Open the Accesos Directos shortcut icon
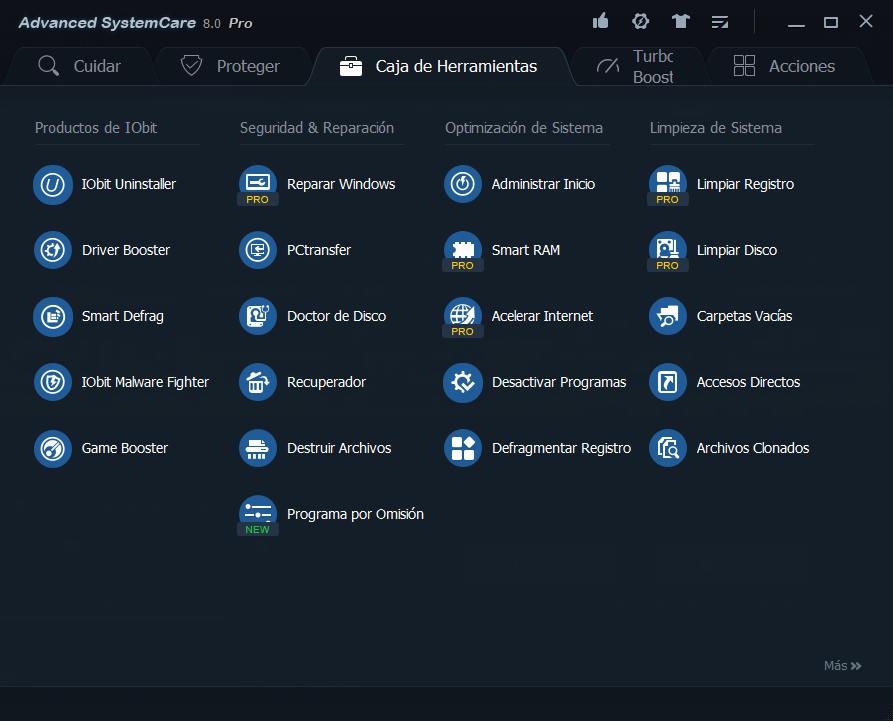893x721 pixels. click(x=668, y=382)
